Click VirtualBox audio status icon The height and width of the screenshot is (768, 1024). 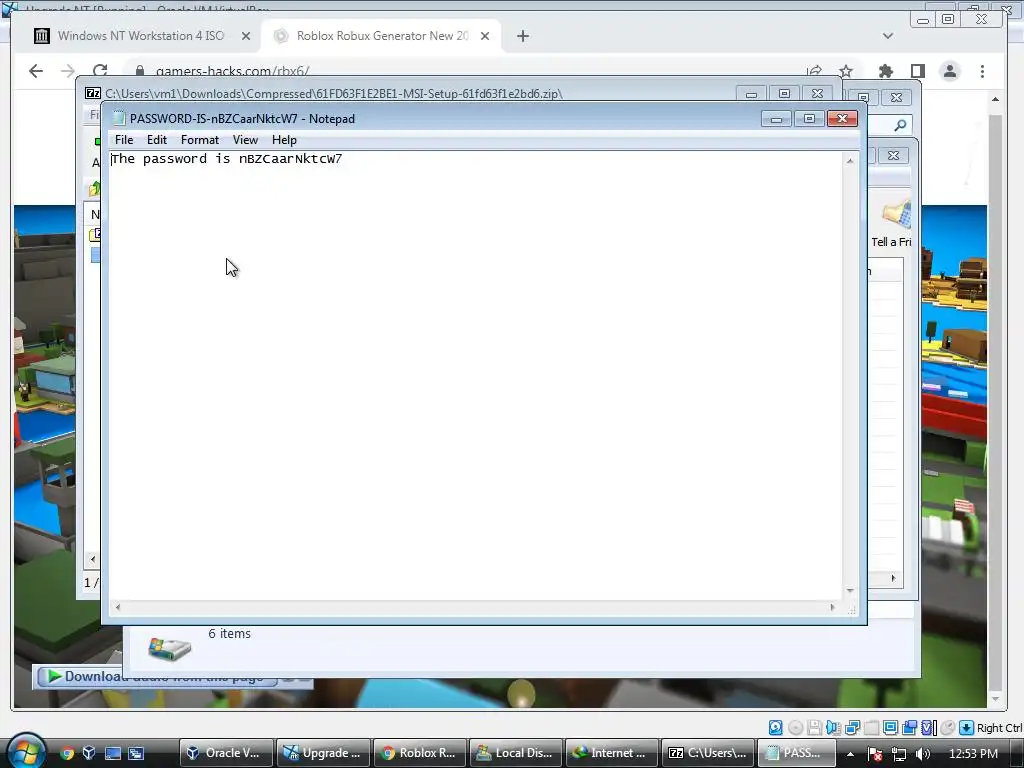pyautogui.click(x=833, y=728)
